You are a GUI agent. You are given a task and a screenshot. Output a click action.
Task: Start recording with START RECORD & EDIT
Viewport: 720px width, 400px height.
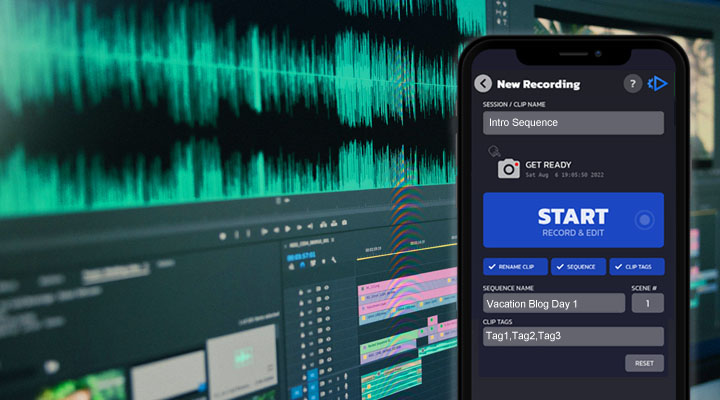[573, 220]
